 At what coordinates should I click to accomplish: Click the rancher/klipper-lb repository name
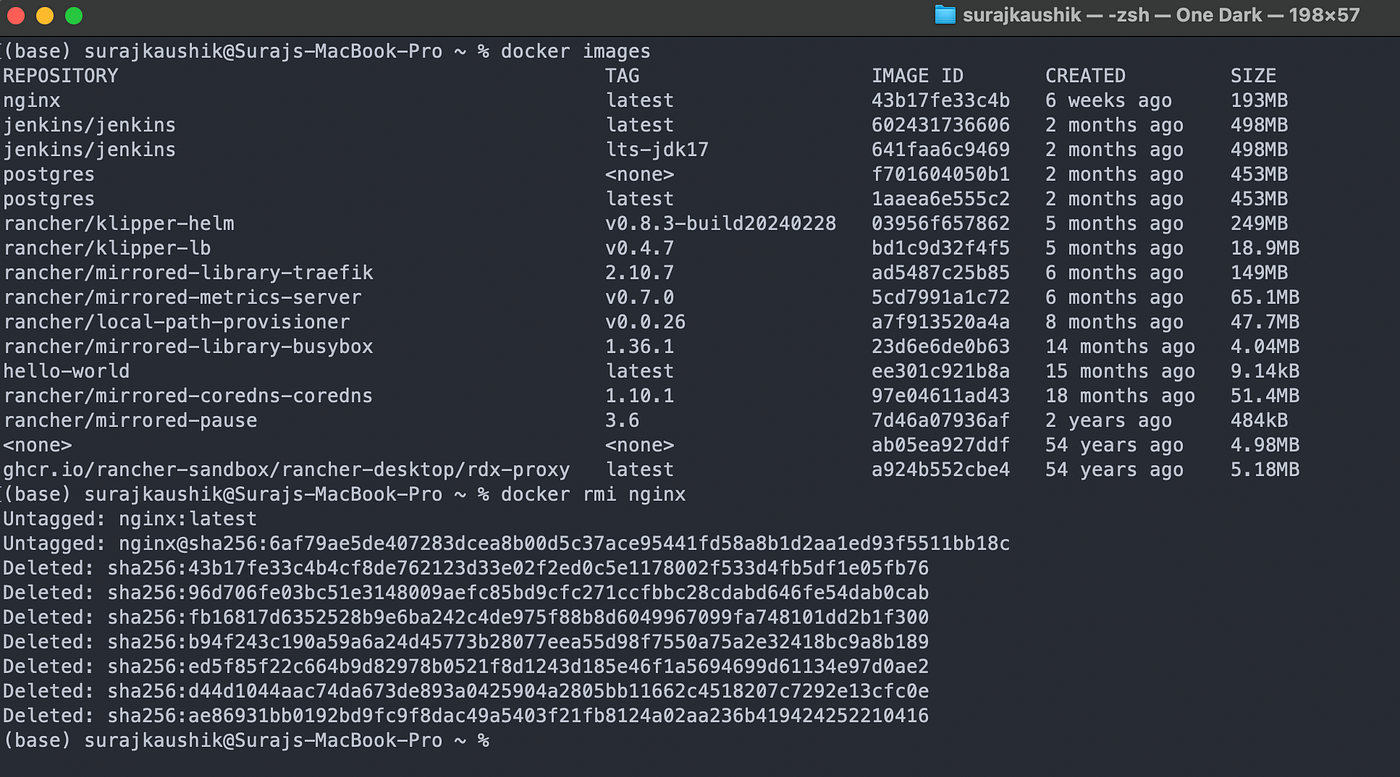pos(107,248)
